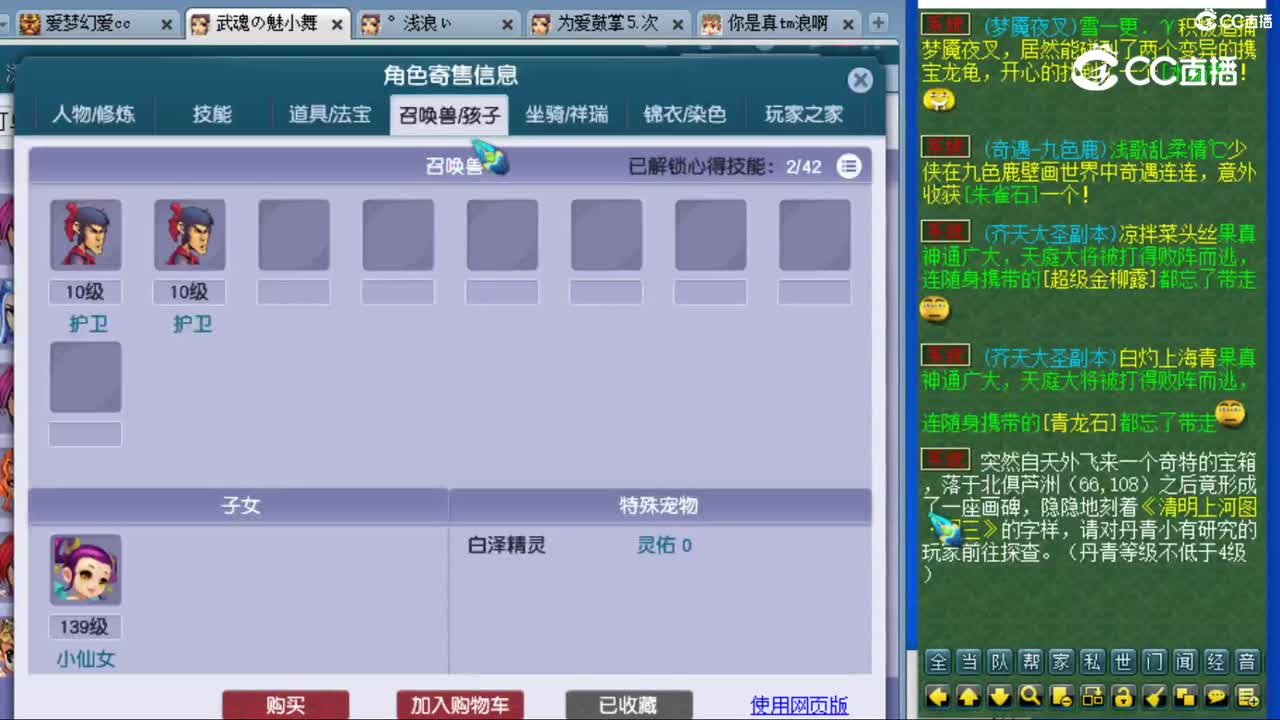Click the broom clear-chat icon
The height and width of the screenshot is (720, 1280).
[1154, 696]
